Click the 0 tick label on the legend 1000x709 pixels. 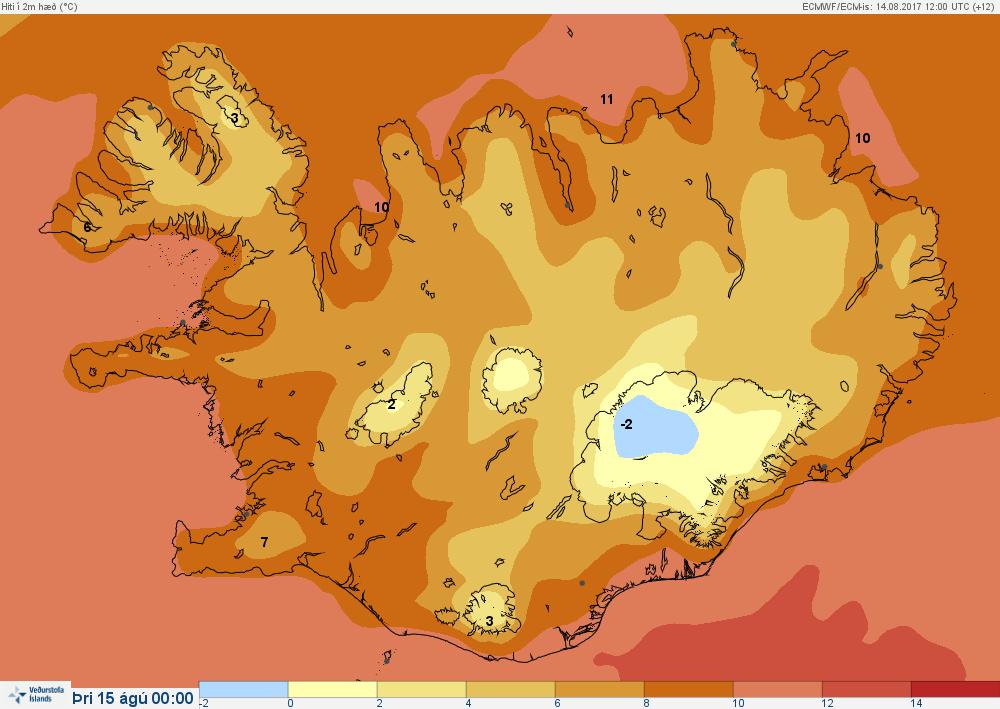(x=291, y=703)
